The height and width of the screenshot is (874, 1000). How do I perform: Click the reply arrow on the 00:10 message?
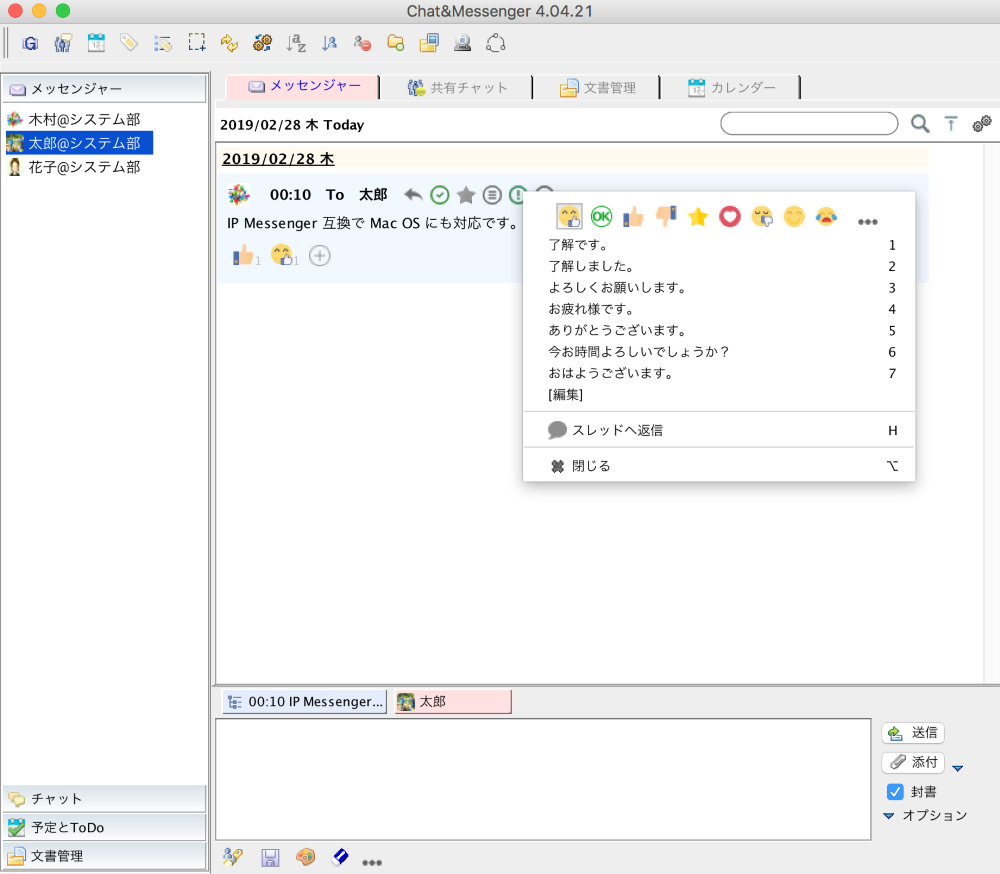point(413,195)
